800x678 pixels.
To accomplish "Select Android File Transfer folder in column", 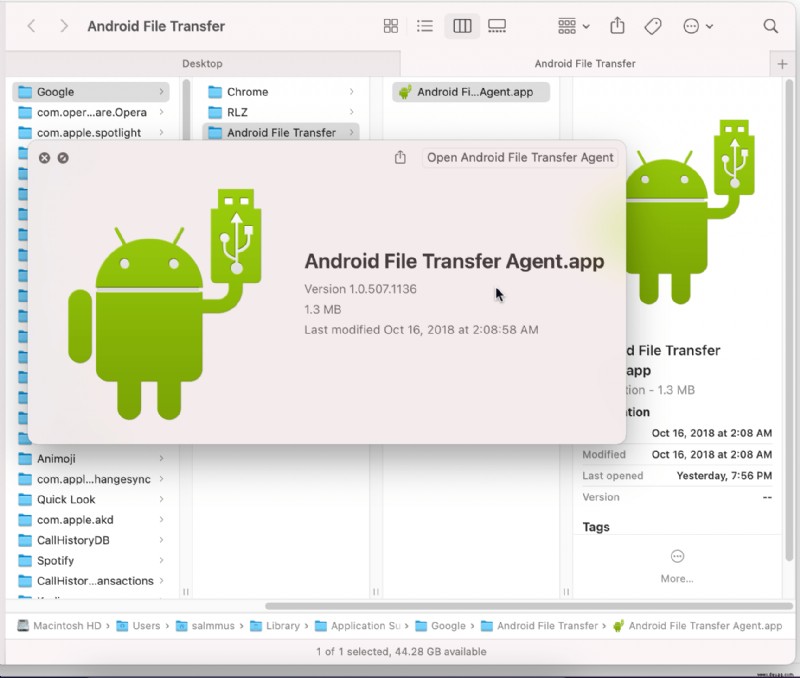I will [x=281, y=132].
